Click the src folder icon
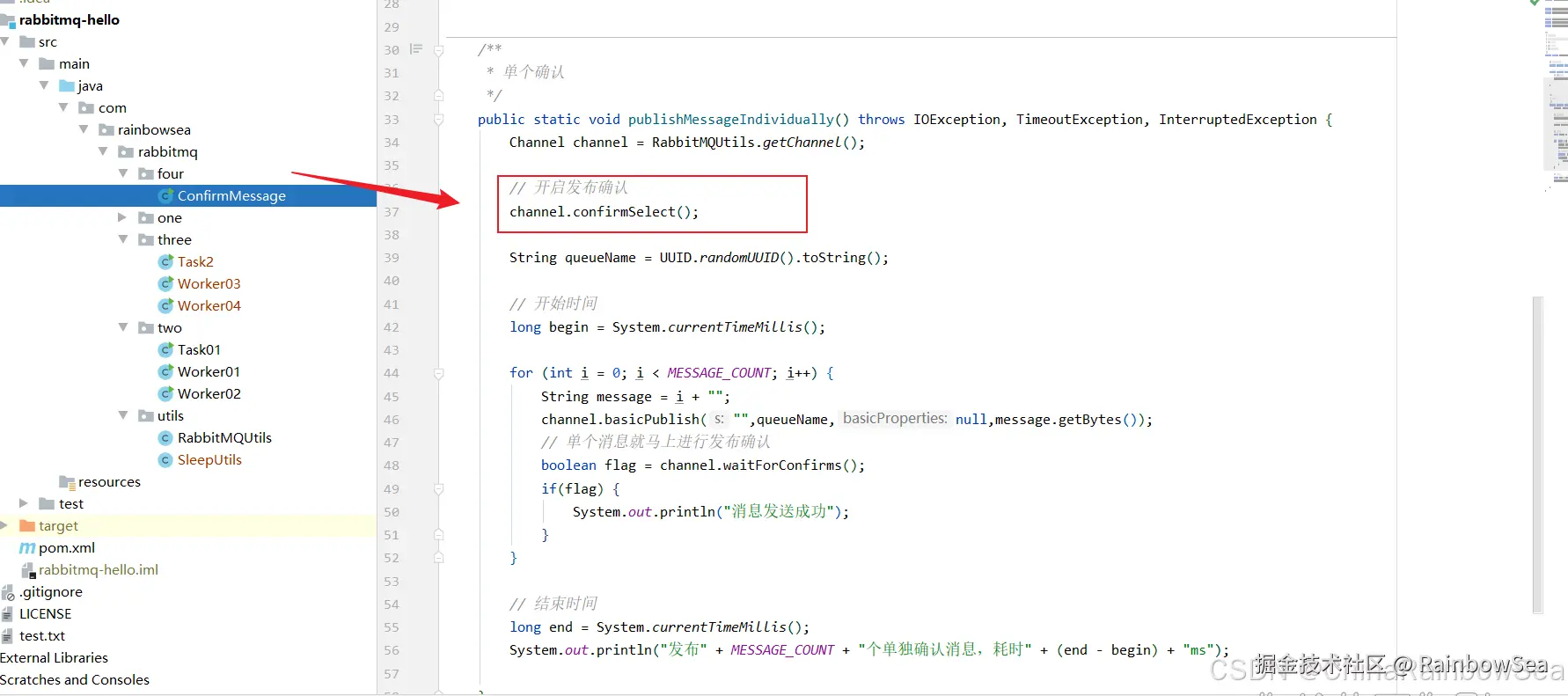Image resolution: width=1568 pixels, height=696 pixels. click(27, 41)
